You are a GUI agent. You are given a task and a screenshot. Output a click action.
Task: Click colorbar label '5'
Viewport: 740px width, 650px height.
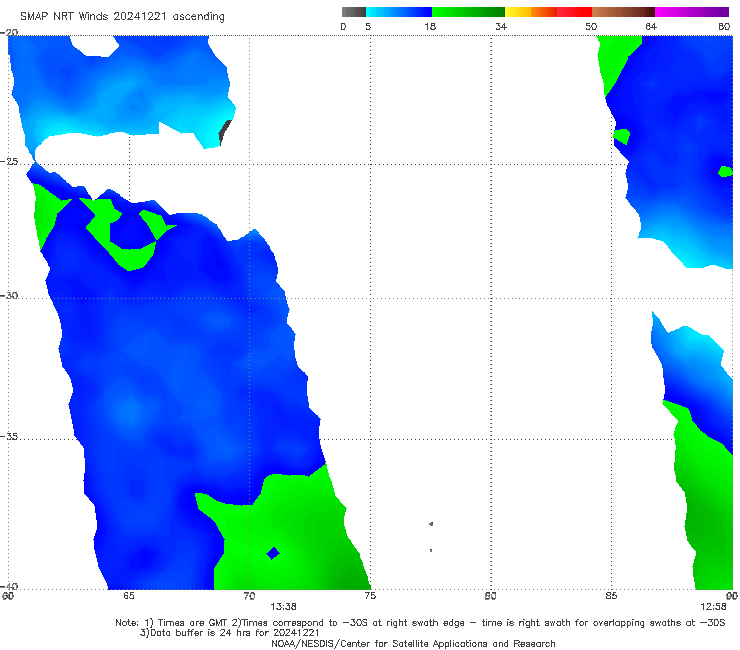[x=368, y=27]
